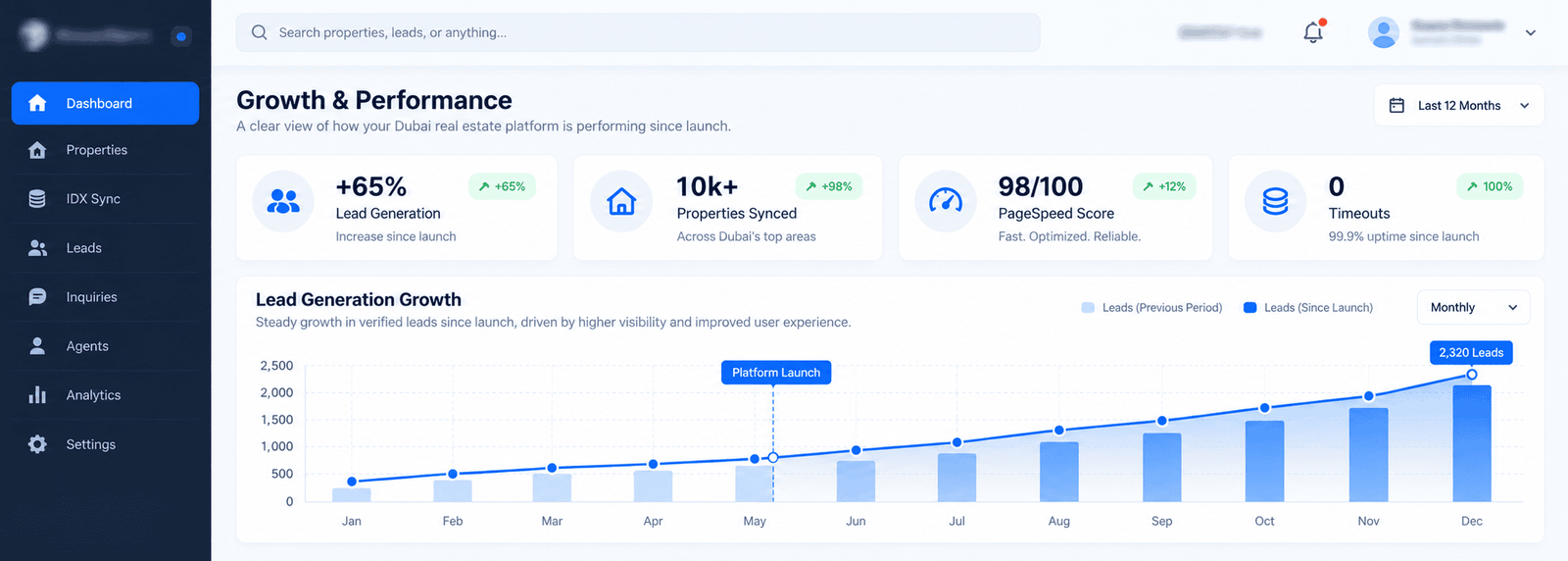This screenshot has height=561, width=1568.
Task: Open the Last 12 Months date range dropdown
Action: point(1458,106)
